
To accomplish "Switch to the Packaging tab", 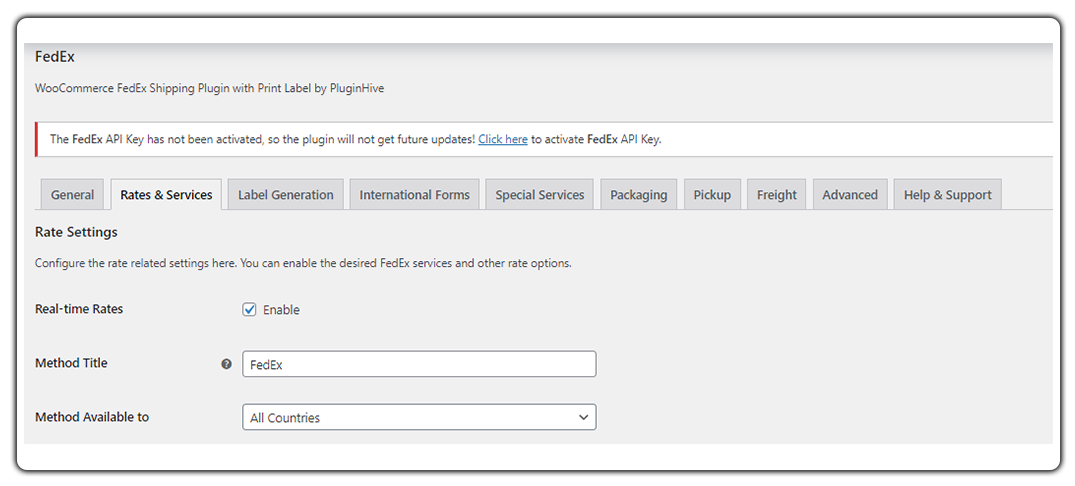I will click(638, 195).
